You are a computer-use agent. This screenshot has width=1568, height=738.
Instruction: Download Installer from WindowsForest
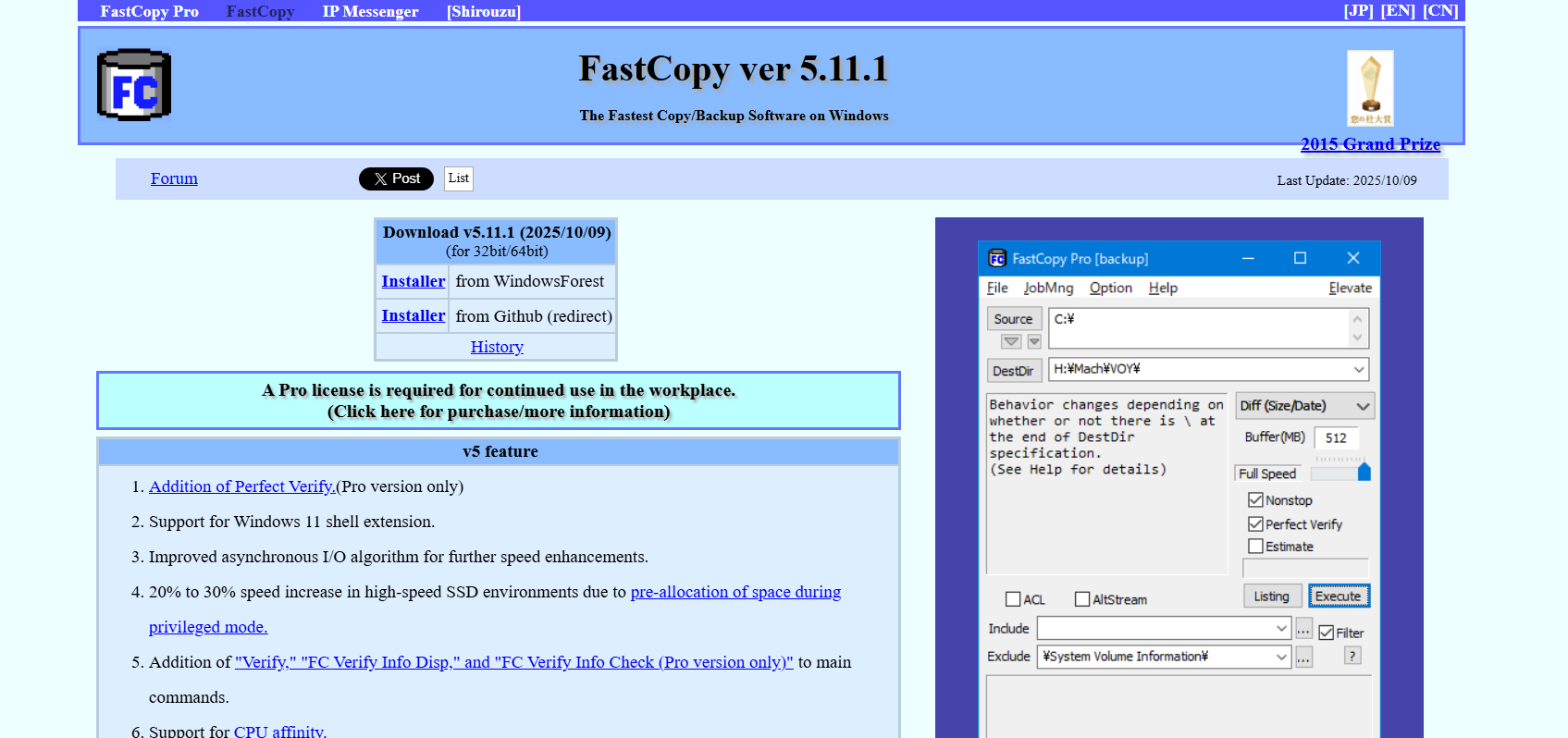(x=413, y=281)
